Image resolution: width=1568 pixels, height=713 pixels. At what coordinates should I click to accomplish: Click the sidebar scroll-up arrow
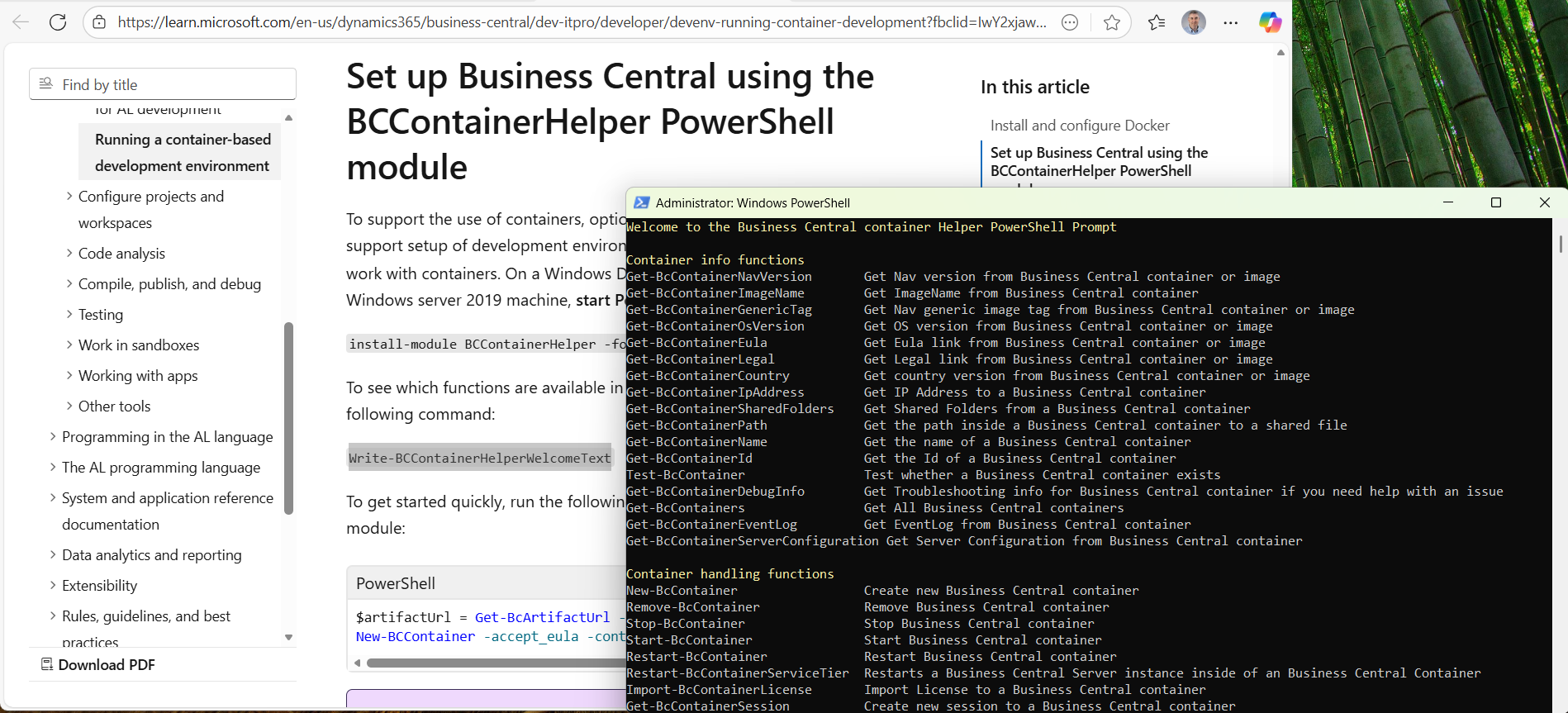tap(288, 118)
